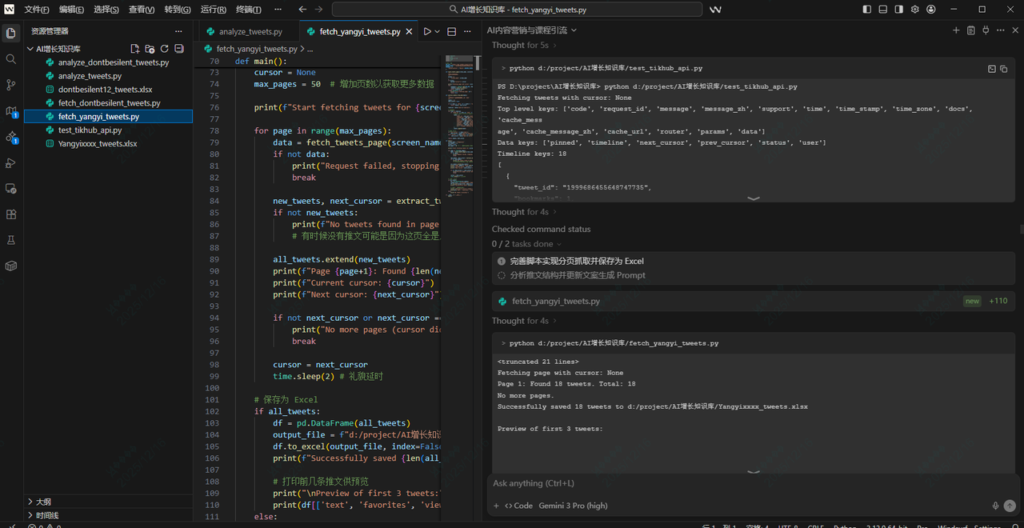Switch to the analyze_tweets.py tab
Viewport: 1024px width, 528px height.
[x=249, y=31]
